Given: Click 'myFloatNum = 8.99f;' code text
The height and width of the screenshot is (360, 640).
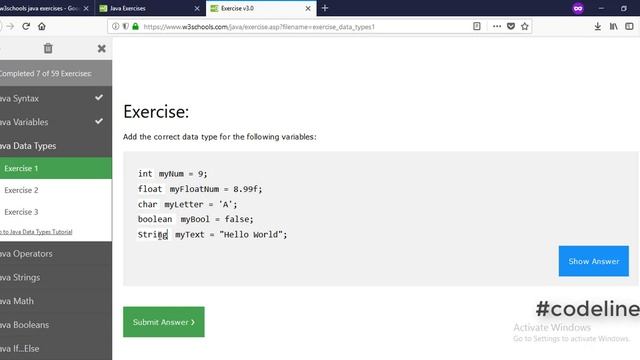Looking at the screenshot, I should 216,189.
